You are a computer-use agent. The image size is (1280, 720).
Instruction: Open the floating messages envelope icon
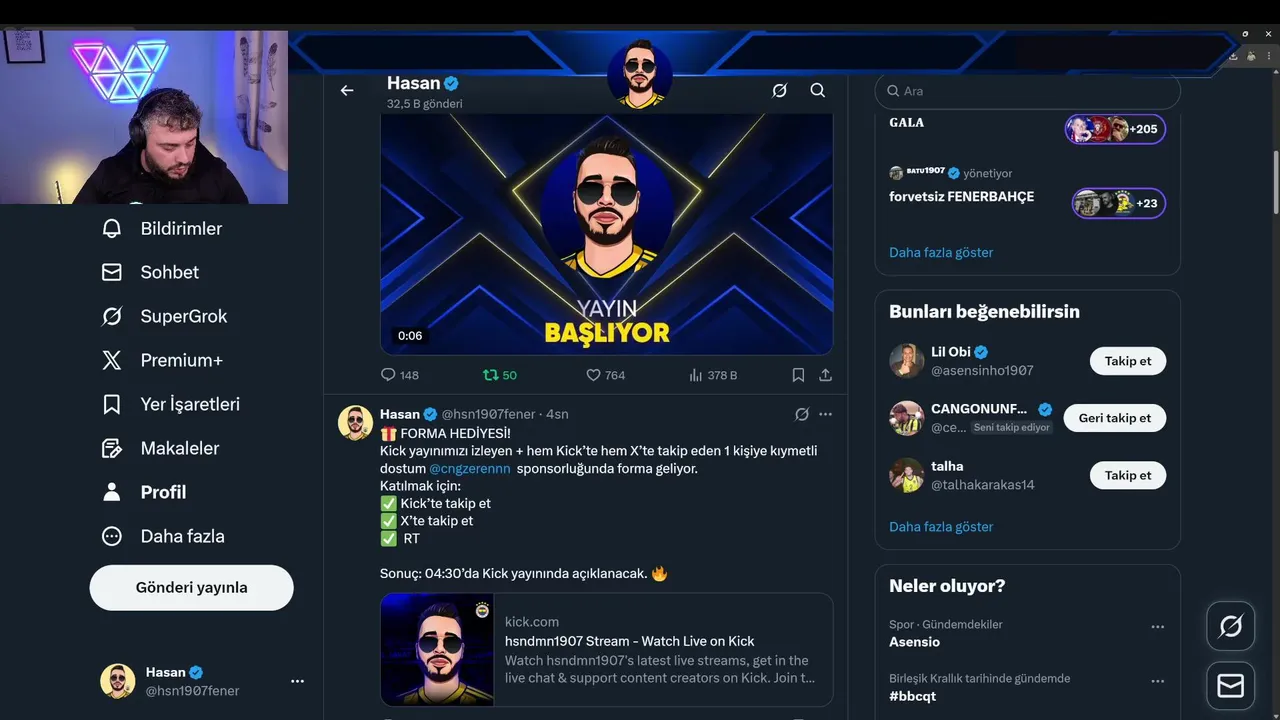tap(1231, 686)
